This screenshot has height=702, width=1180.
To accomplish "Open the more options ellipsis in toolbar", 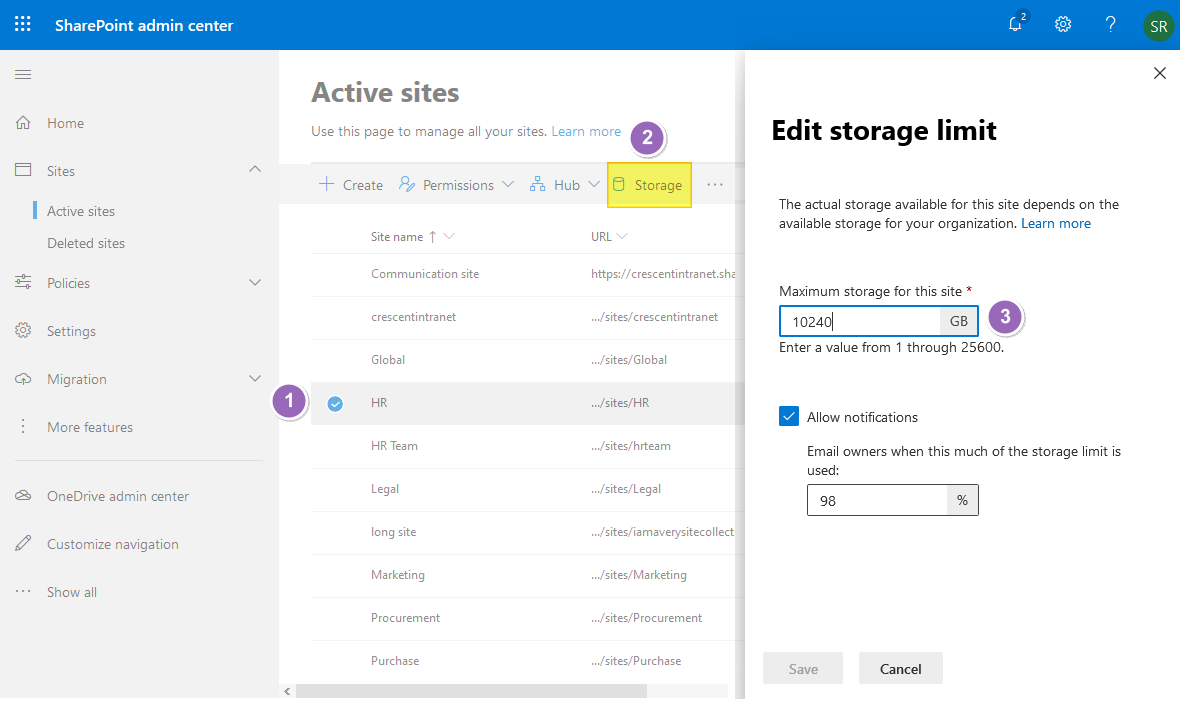I will click(x=716, y=184).
